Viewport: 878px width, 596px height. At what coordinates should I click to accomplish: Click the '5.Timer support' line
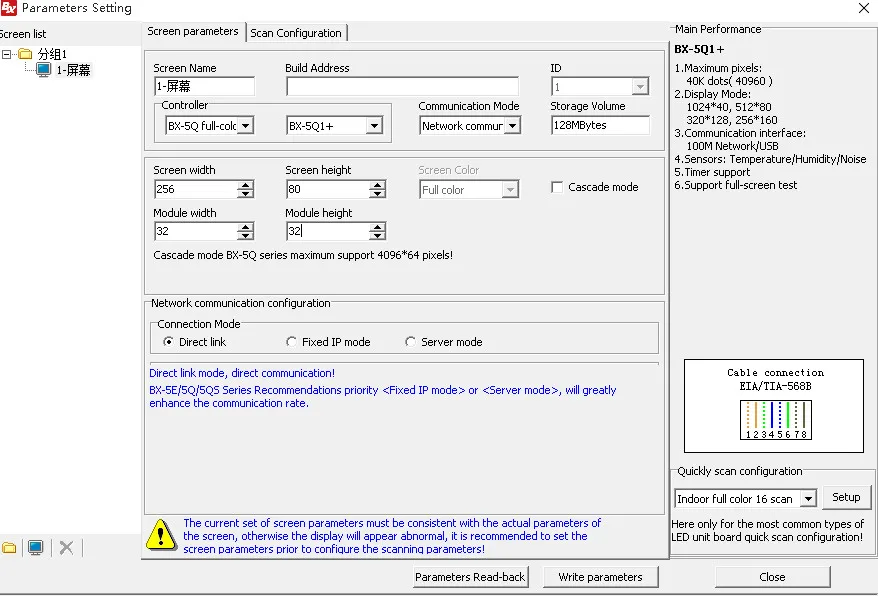point(712,173)
